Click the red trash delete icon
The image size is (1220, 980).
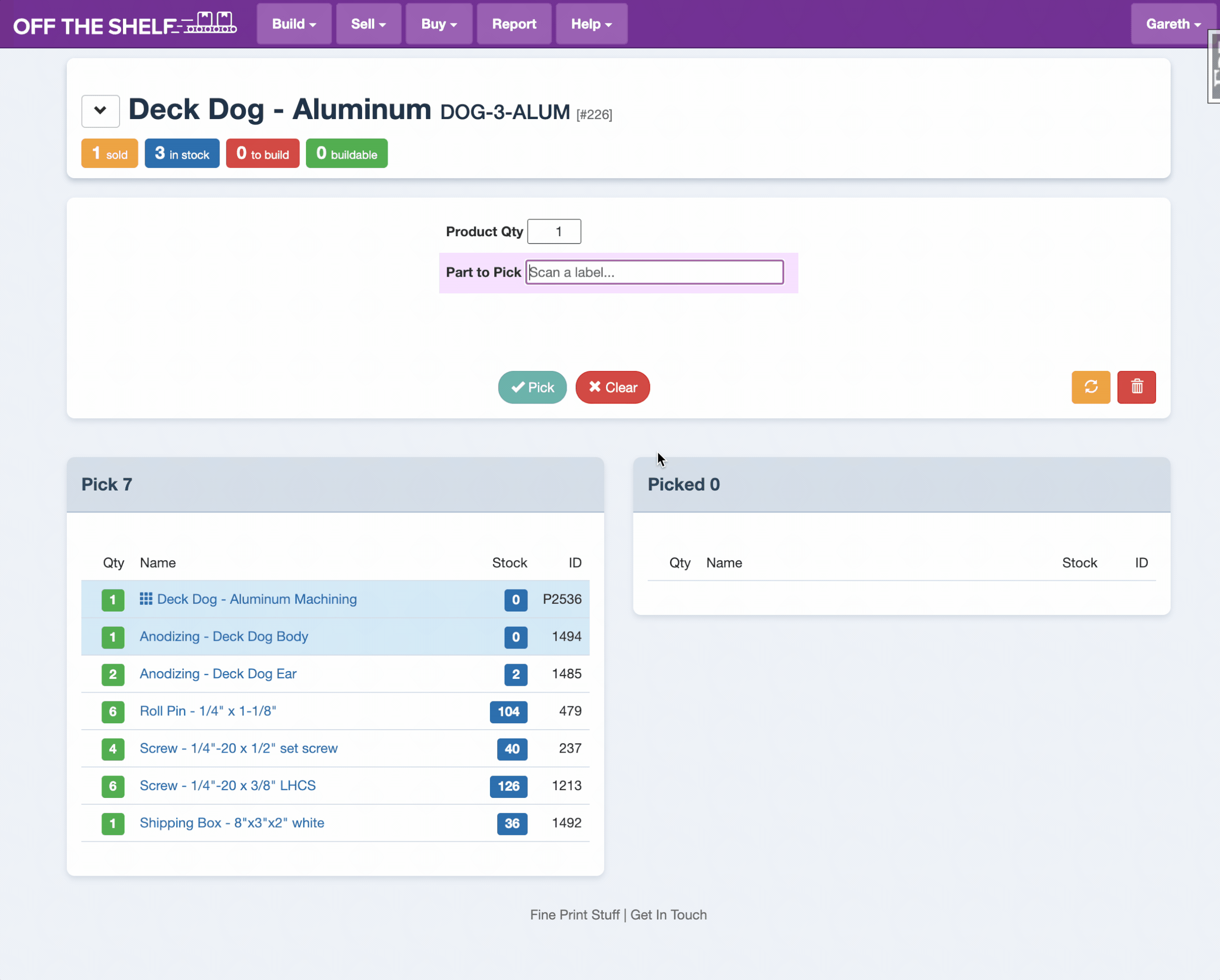tap(1136, 387)
